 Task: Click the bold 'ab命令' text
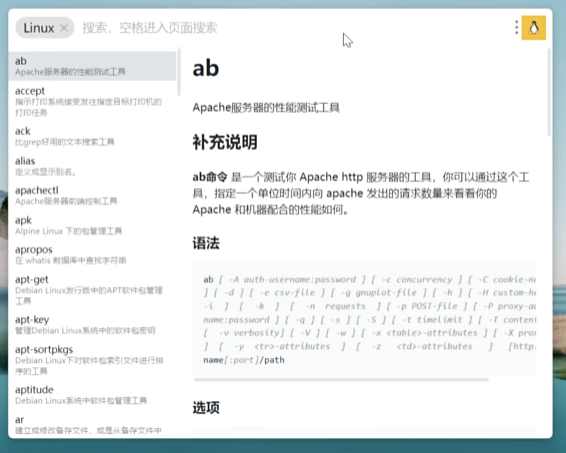click(x=210, y=177)
